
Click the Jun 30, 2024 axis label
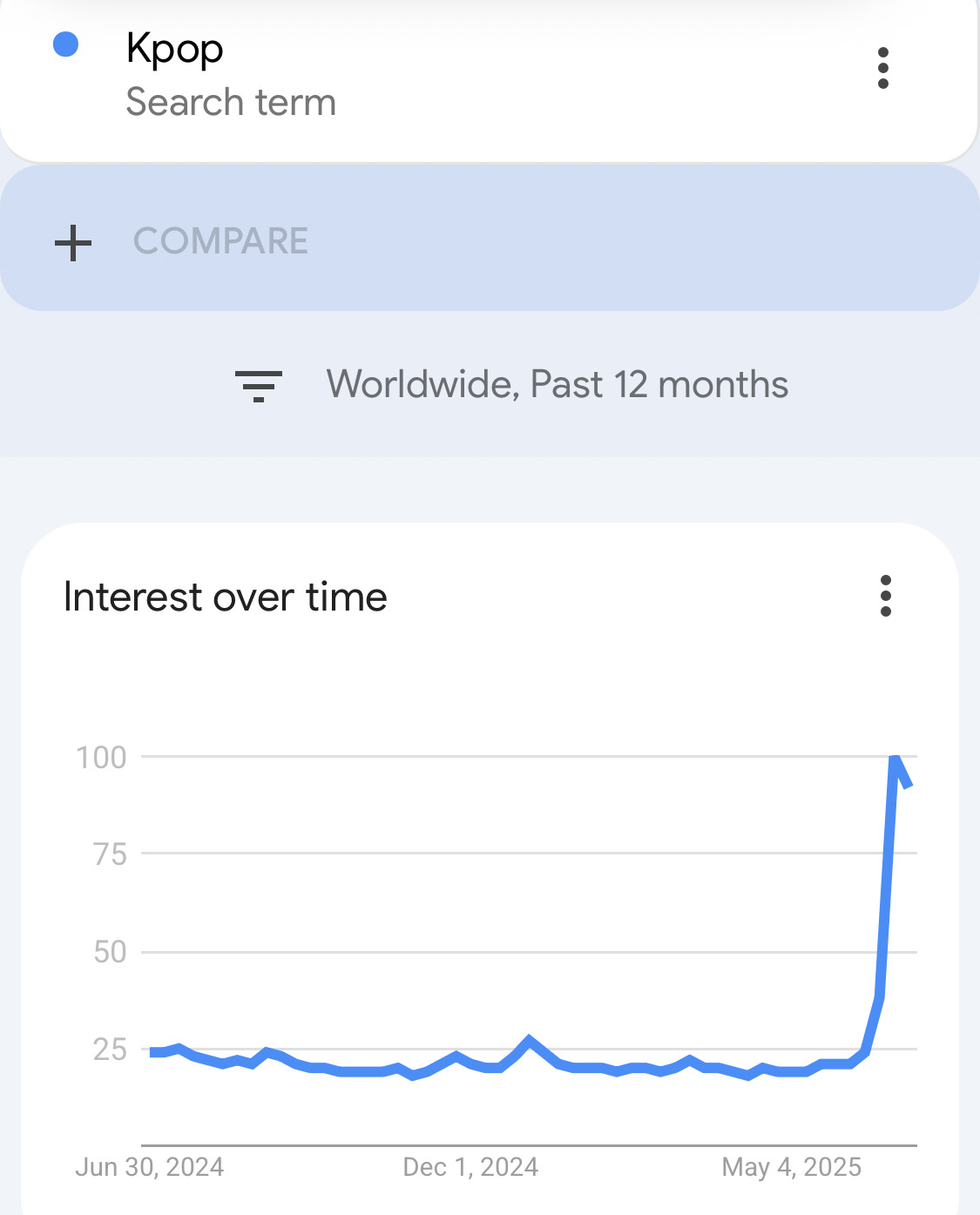[149, 1167]
